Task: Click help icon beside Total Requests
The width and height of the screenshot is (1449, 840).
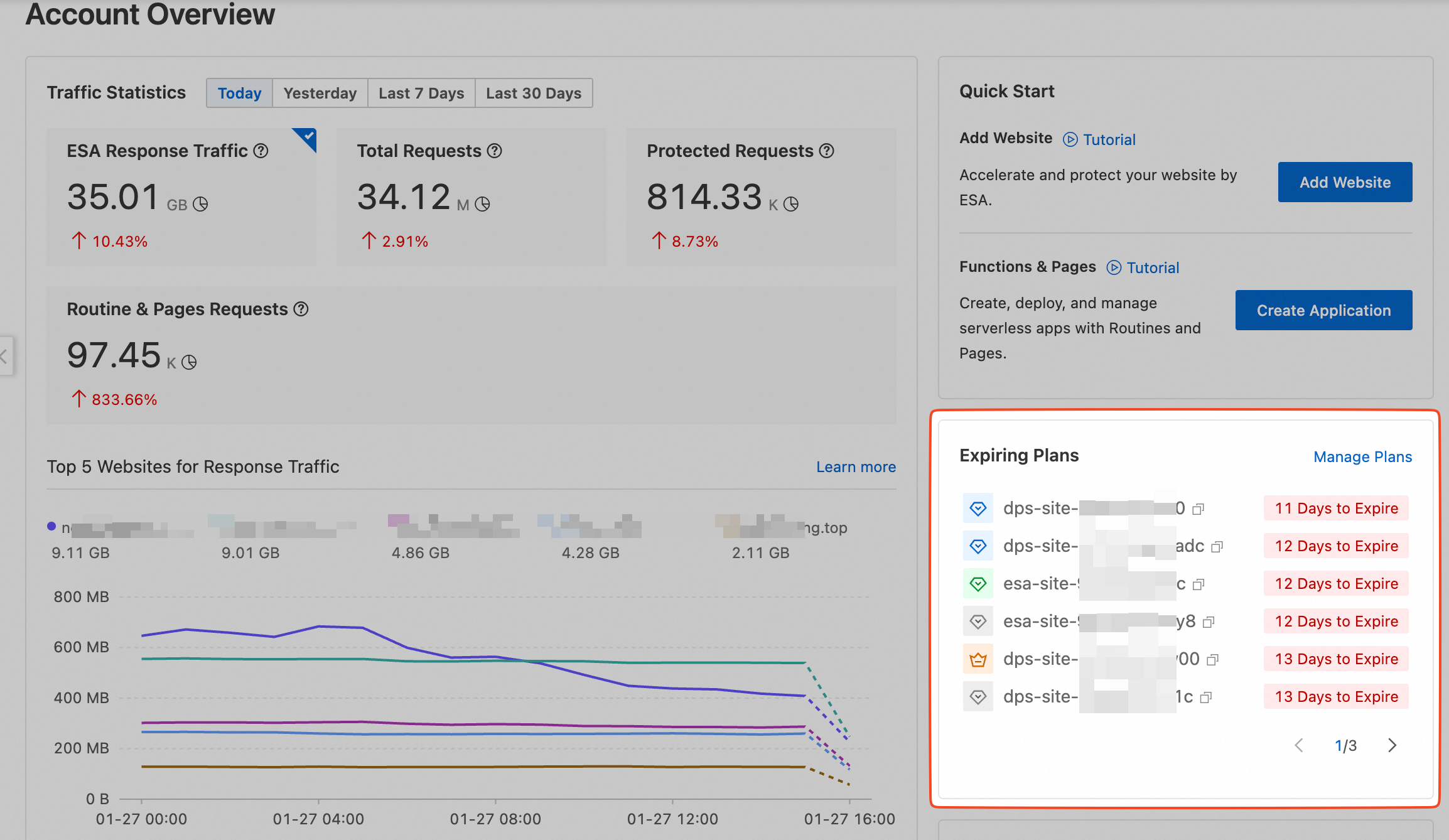Action: 495,151
